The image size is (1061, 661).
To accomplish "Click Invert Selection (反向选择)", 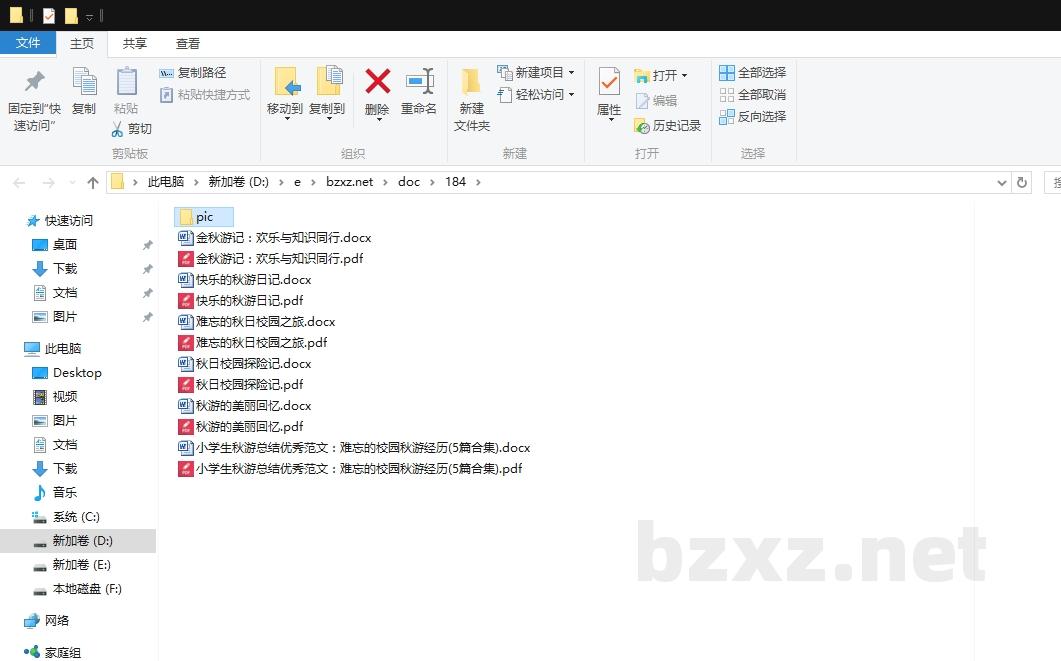I will coord(752,117).
